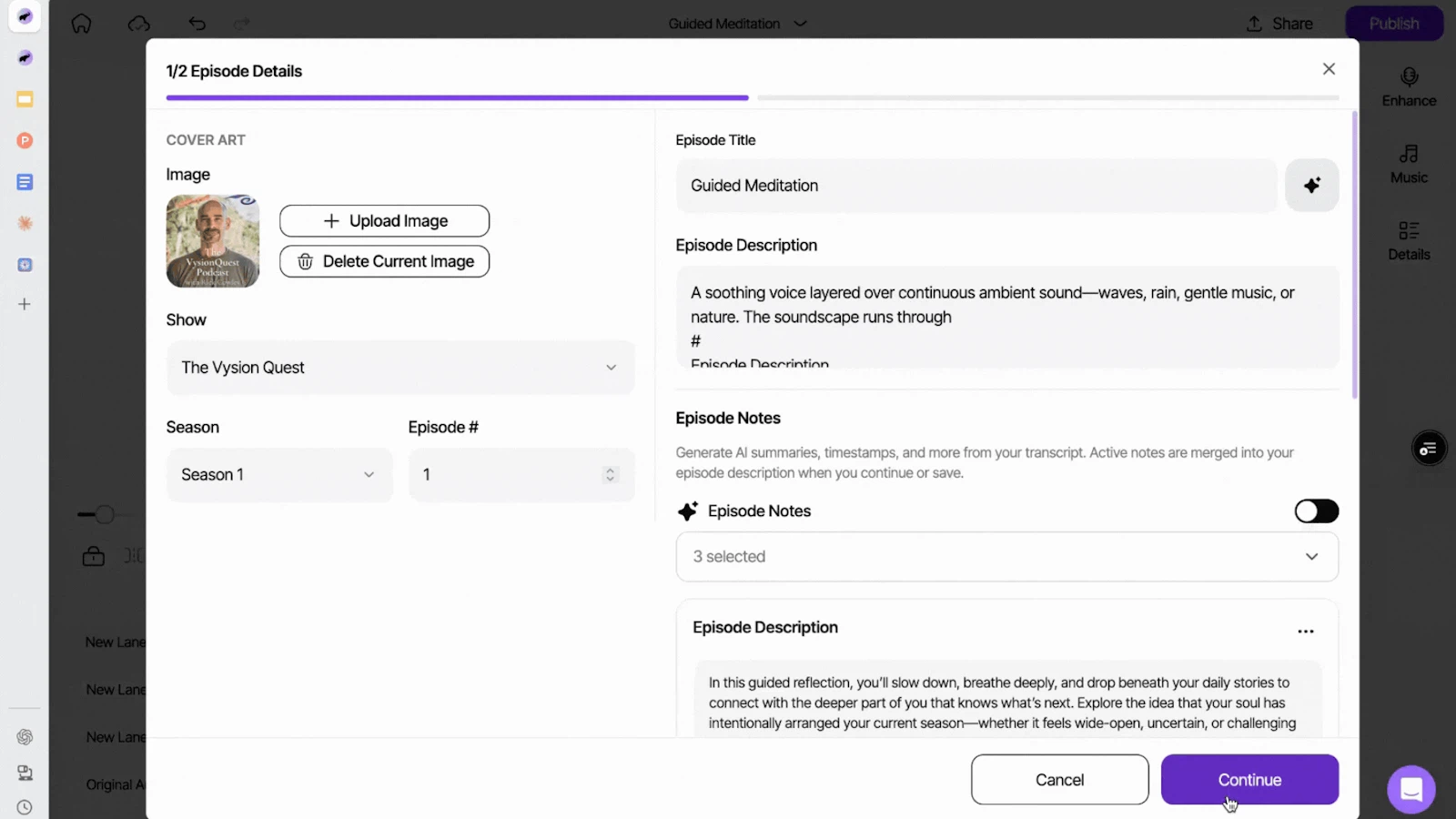The width and height of the screenshot is (1456, 819).
Task: Open the Music panel
Action: coord(1407,164)
